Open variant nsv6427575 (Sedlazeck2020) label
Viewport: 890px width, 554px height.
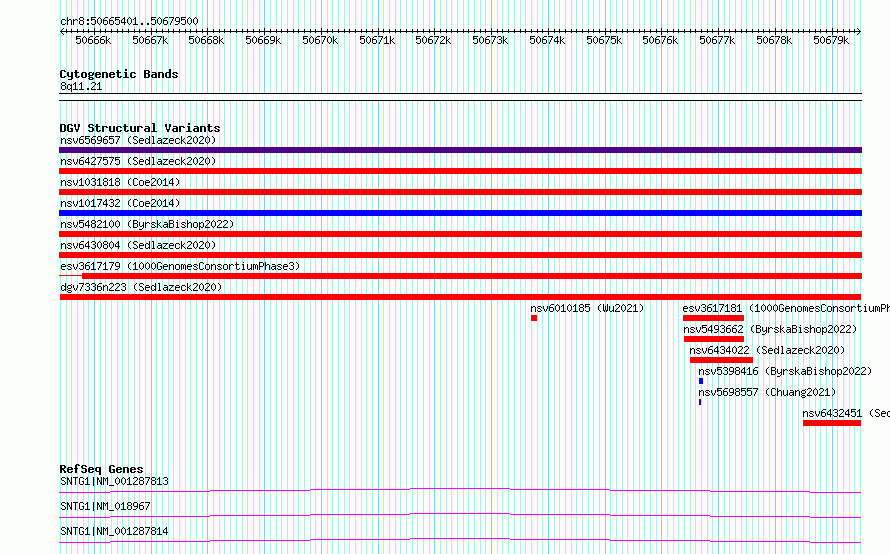[138, 161]
